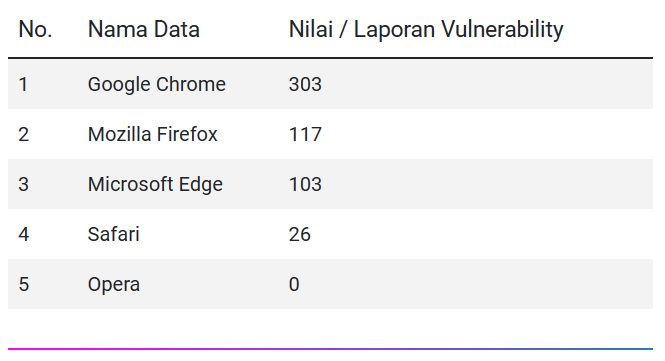Screen dimensions: 665x361
Task: Click the "Nilai / Laporan Vulnerability" header
Action: click(426, 30)
